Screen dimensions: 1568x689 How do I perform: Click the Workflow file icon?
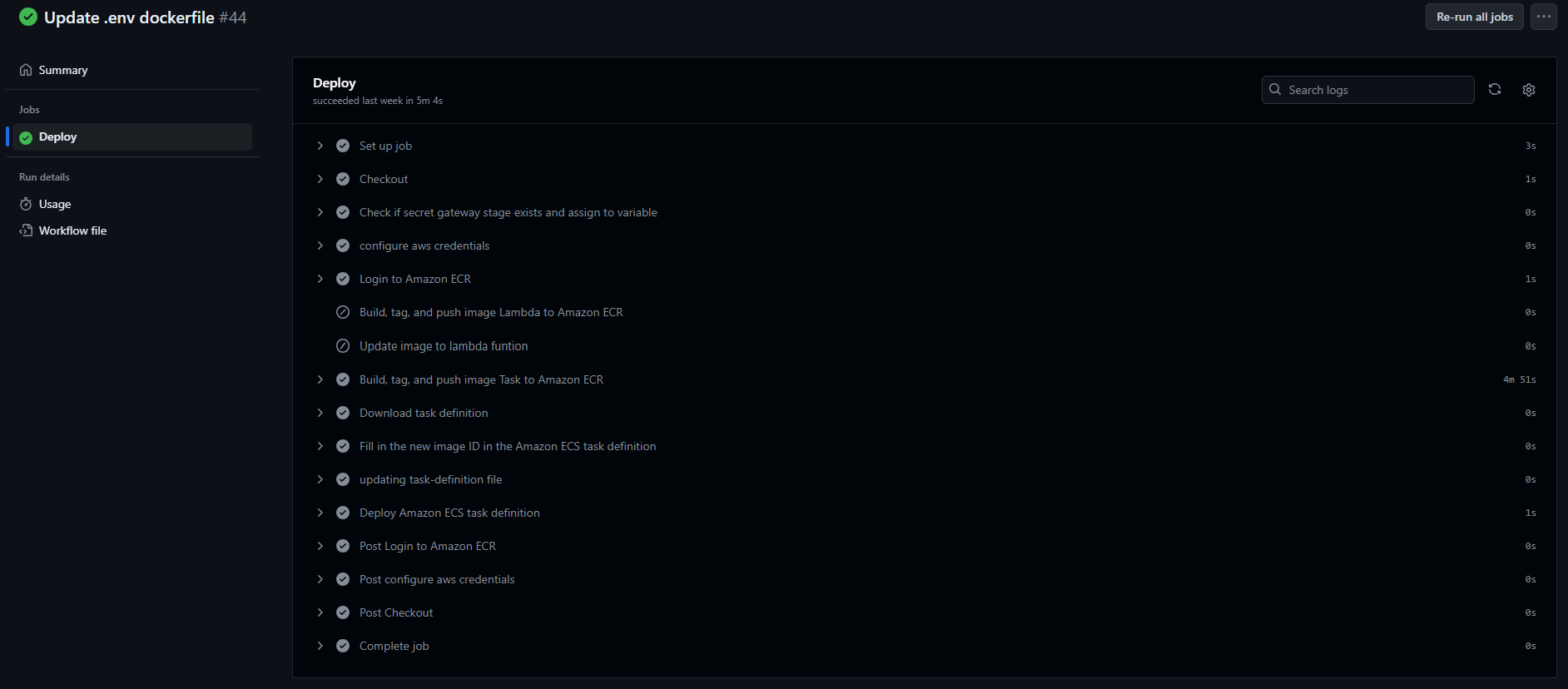26,230
